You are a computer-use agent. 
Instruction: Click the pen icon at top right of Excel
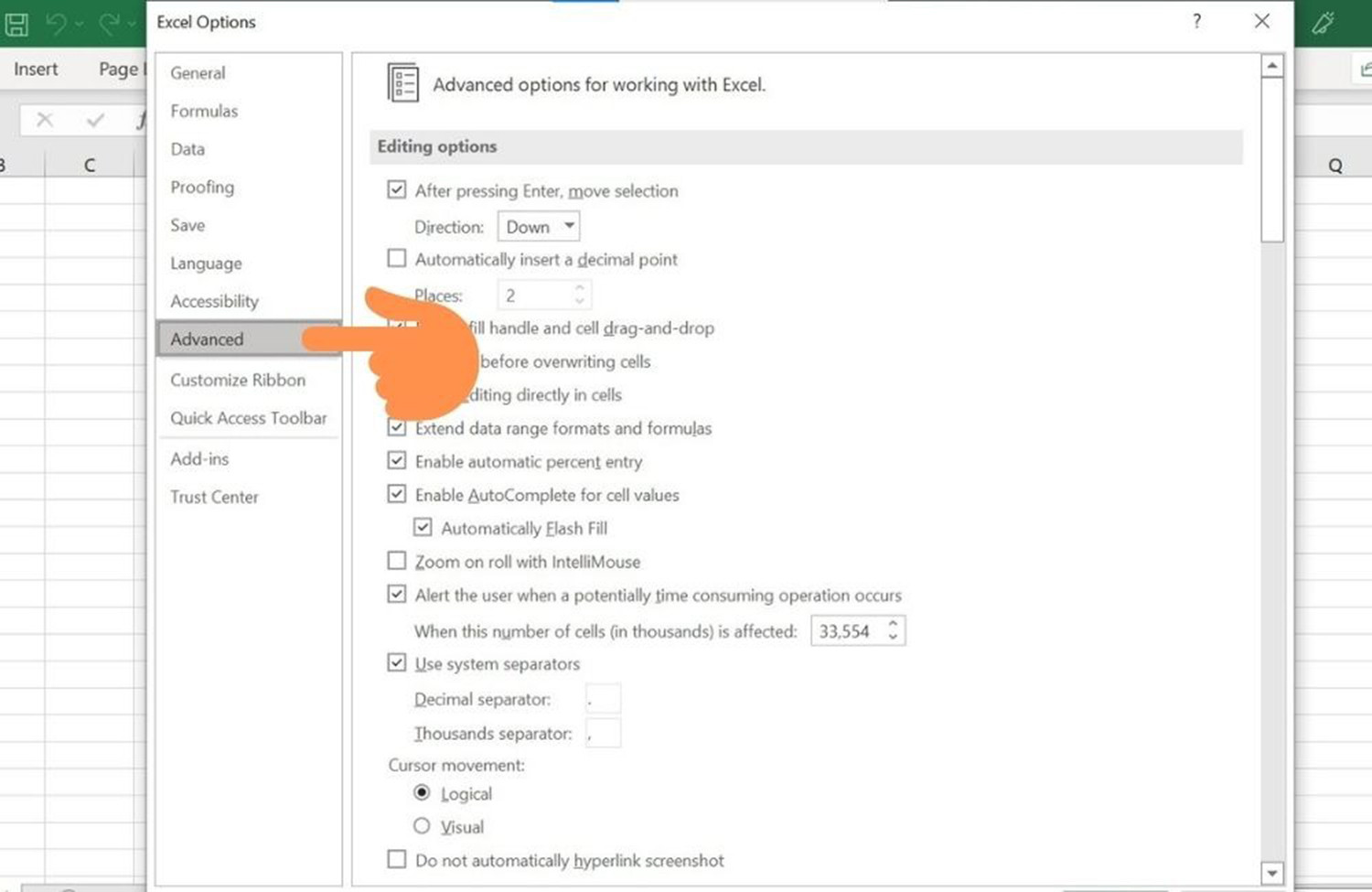pyautogui.click(x=1324, y=23)
